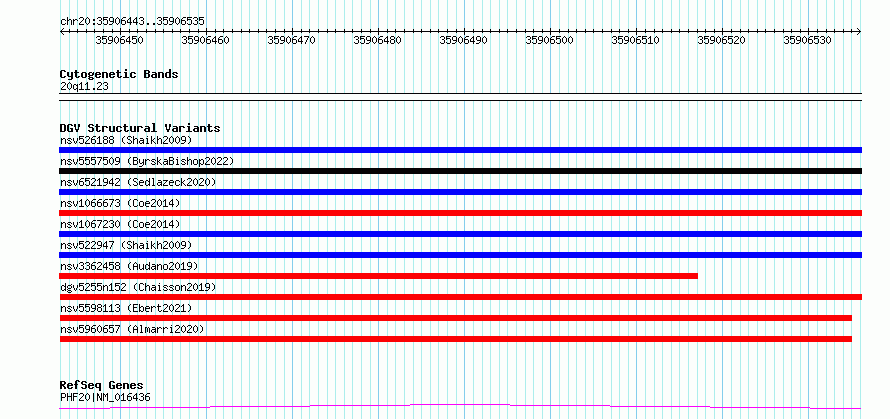Select the Cytogenetic Bands track heading
The height and width of the screenshot is (419, 890).
pyautogui.click(x=119, y=74)
